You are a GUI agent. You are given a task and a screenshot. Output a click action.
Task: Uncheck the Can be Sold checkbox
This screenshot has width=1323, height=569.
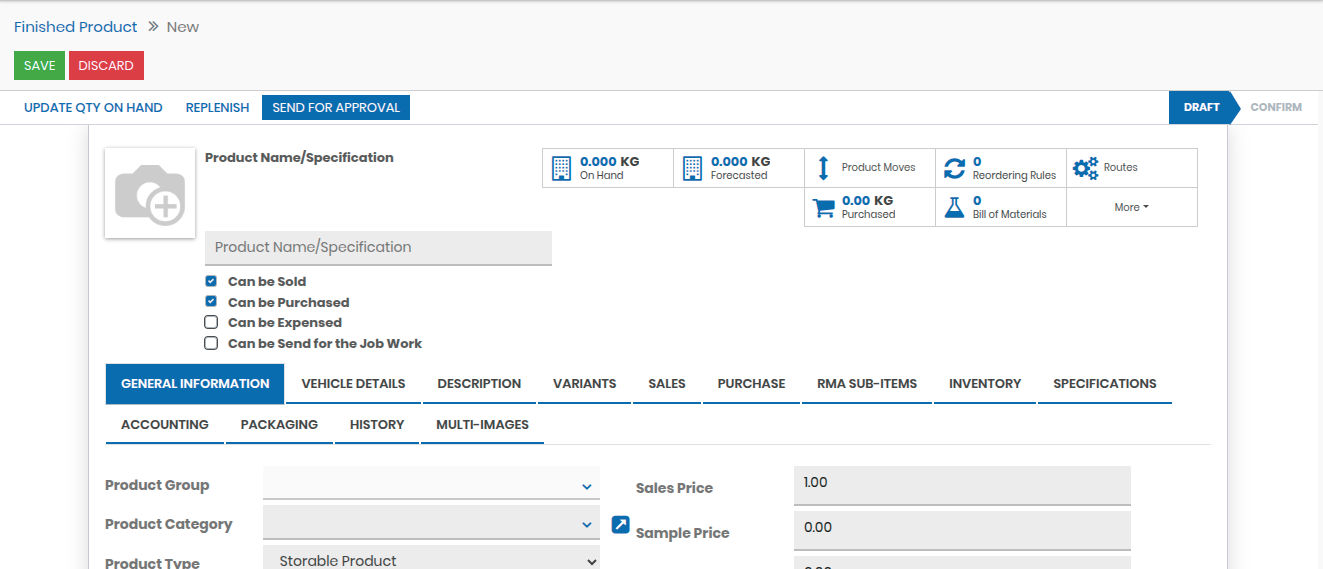[211, 282]
